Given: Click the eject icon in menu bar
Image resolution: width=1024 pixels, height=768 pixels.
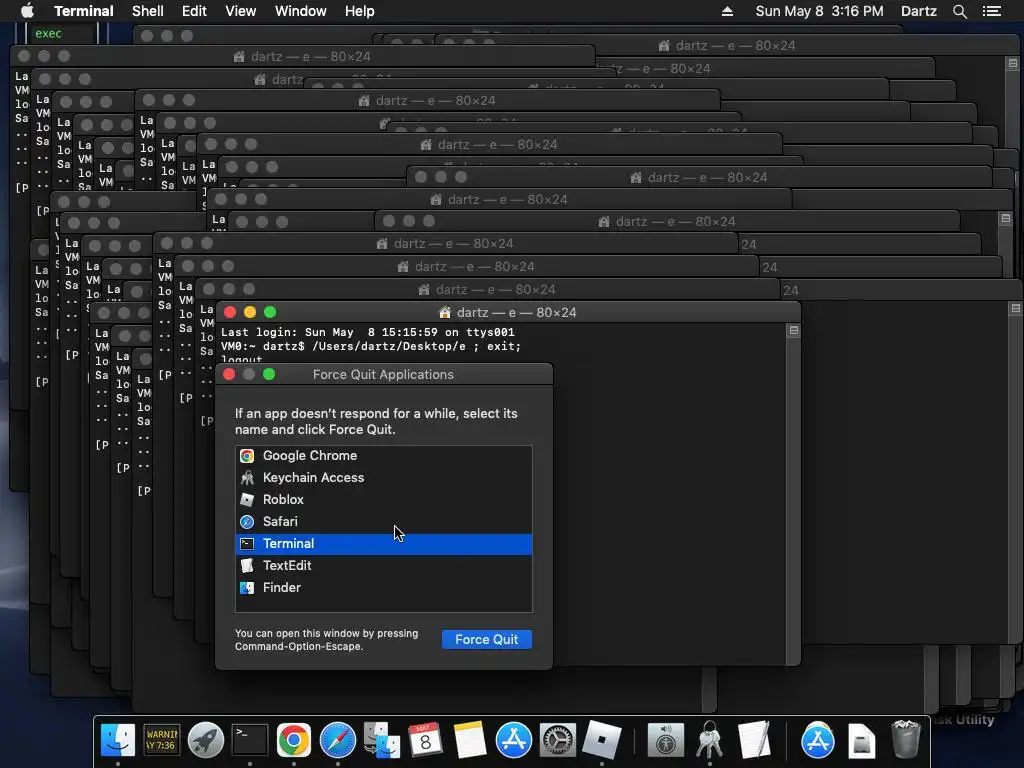Looking at the screenshot, I should point(727,11).
